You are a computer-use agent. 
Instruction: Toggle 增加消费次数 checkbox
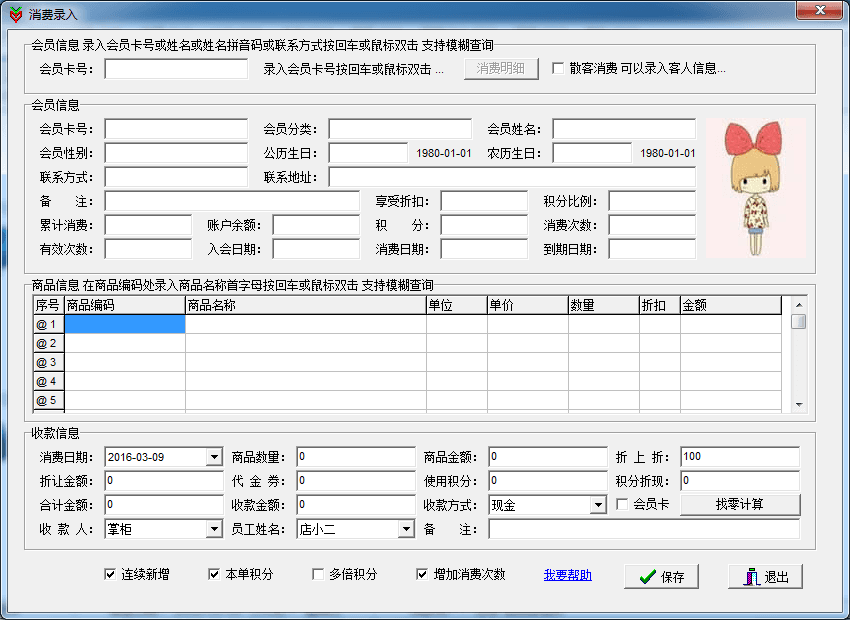click(422, 574)
